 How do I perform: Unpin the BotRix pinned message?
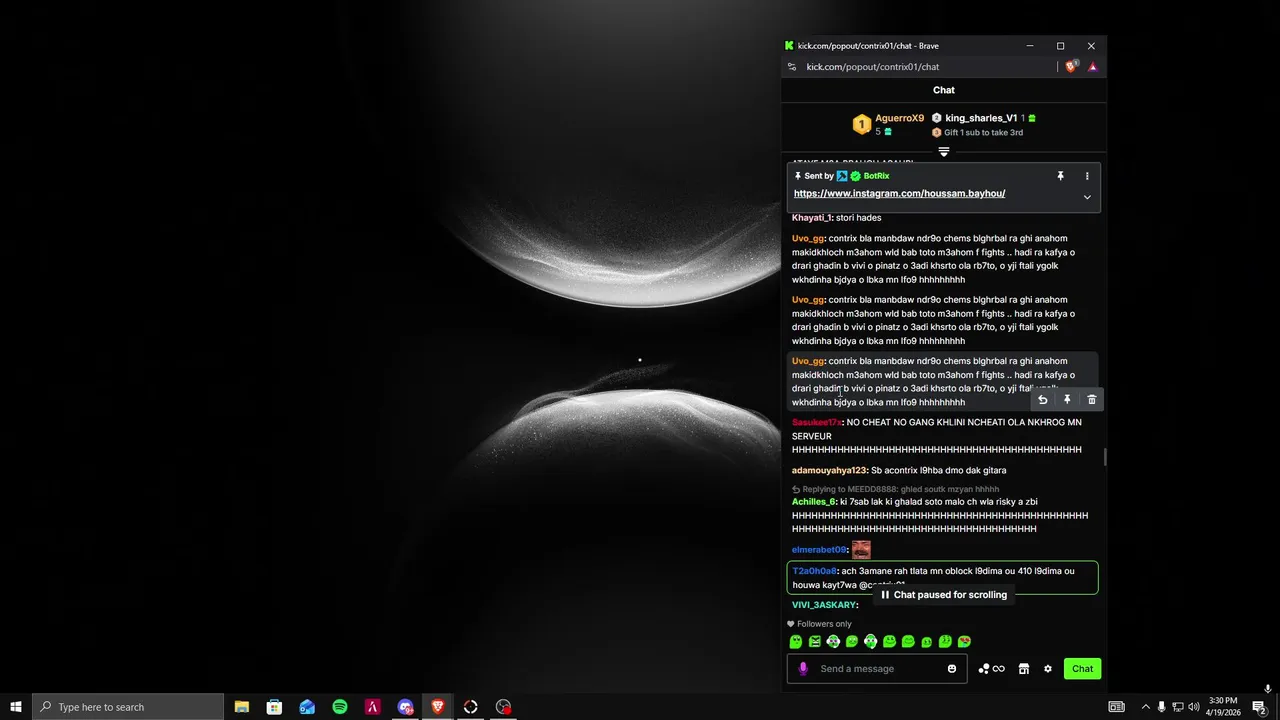[1061, 176]
